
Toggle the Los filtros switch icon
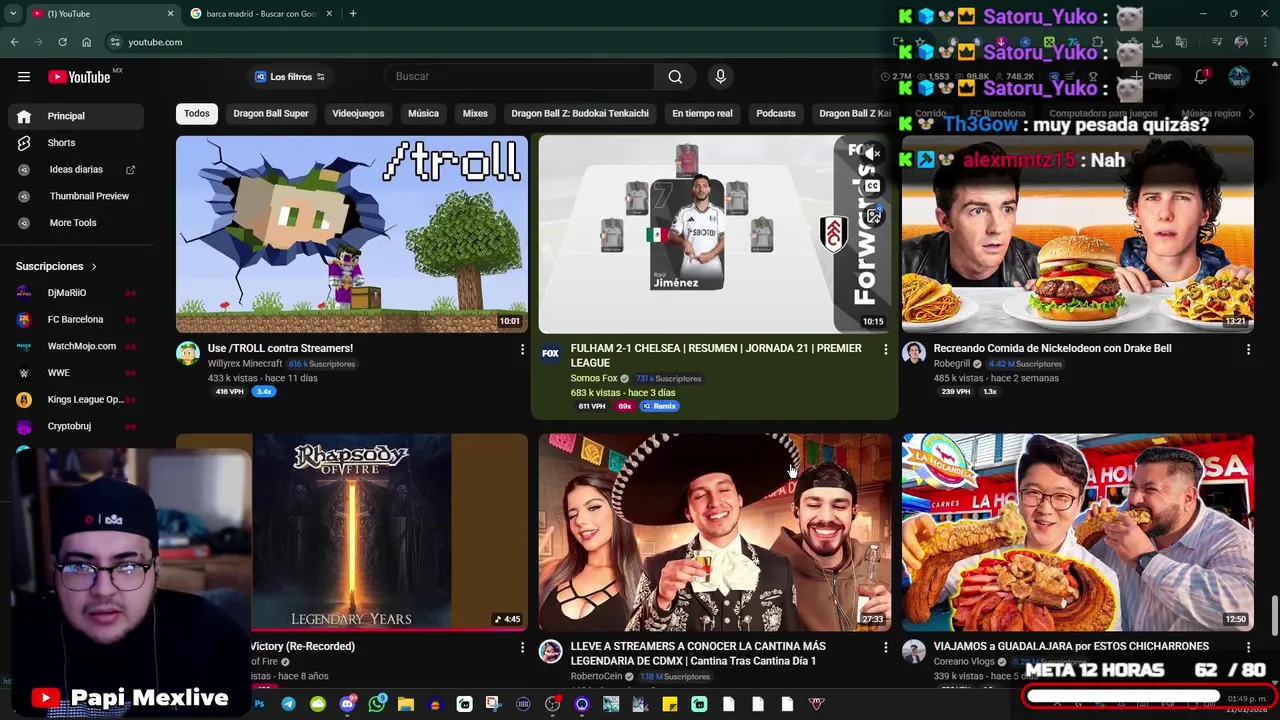[x=320, y=77]
